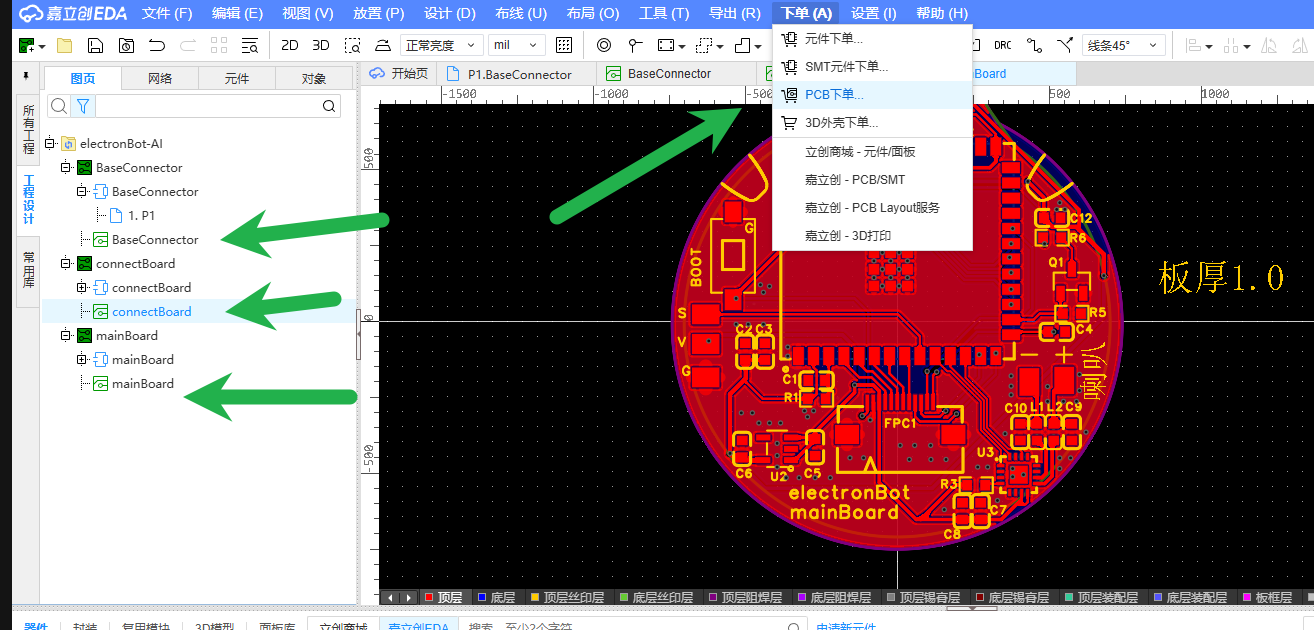Choose 元件下单... menu entry
Viewport: 1314px width, 630px height.
click(x=872, y=39)
